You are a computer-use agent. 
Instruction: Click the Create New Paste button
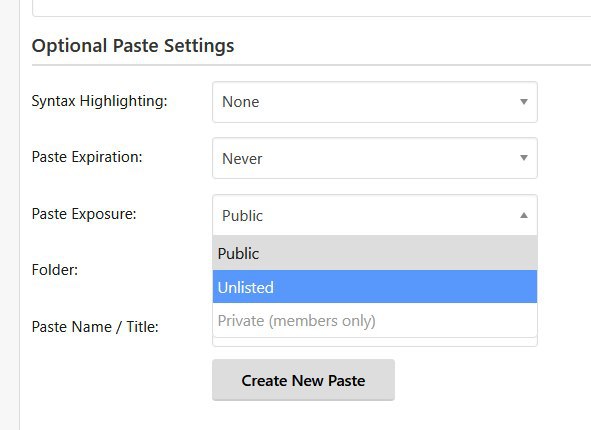coord(303,380)
